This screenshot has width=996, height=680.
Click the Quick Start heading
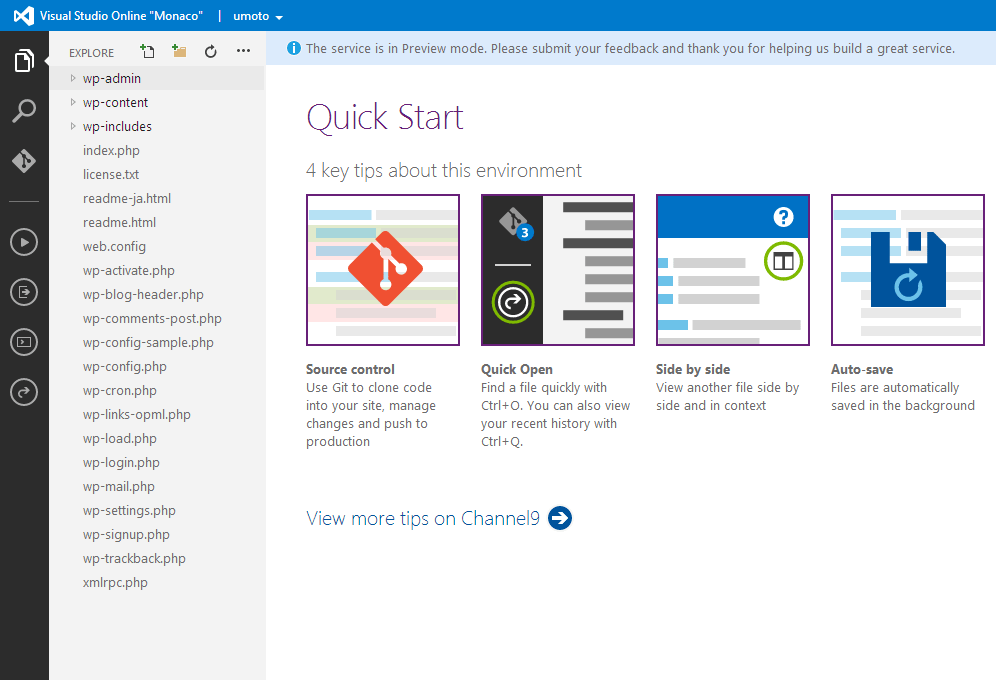[x=385, y=117]
